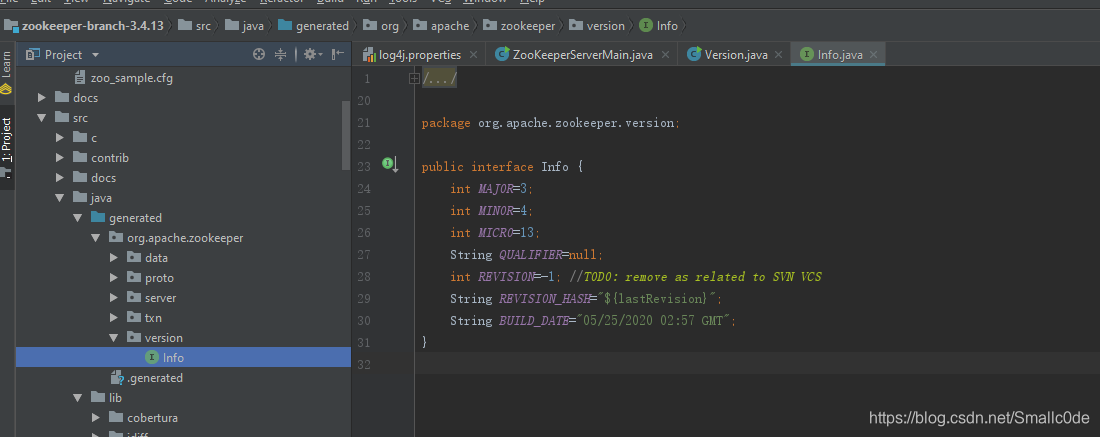The width and height of the screenshot is (1100, 437).
Task: Click the zookeeper breadcrumb
Action: click(519, 26)
